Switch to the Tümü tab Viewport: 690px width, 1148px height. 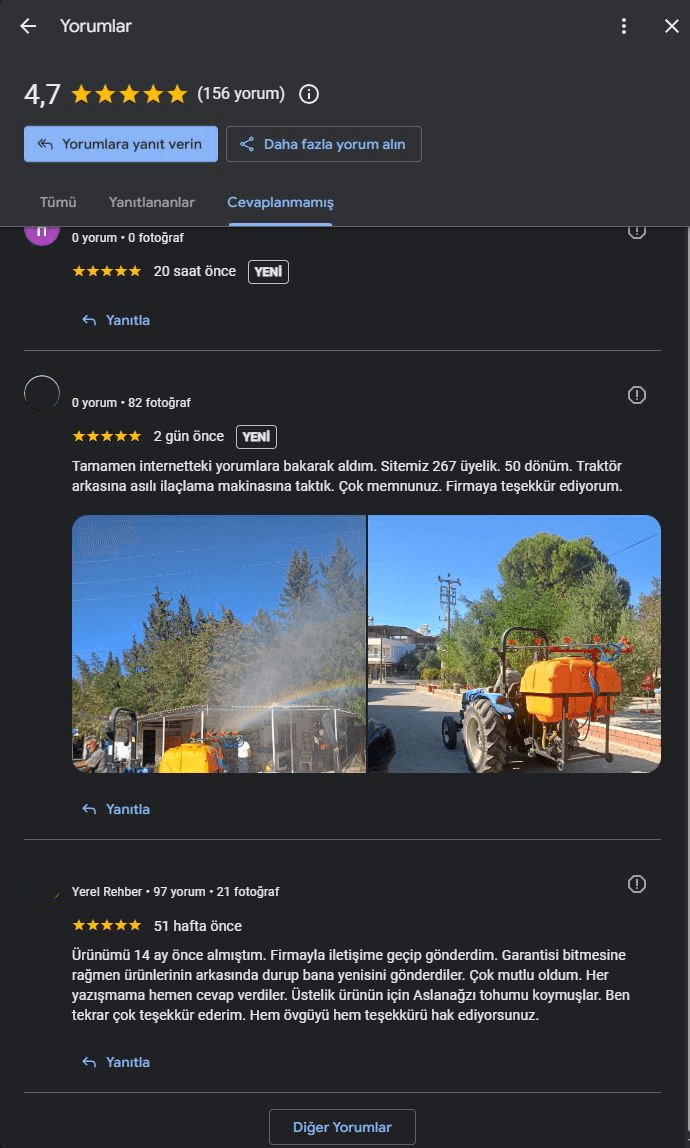(x=58, y=202)
